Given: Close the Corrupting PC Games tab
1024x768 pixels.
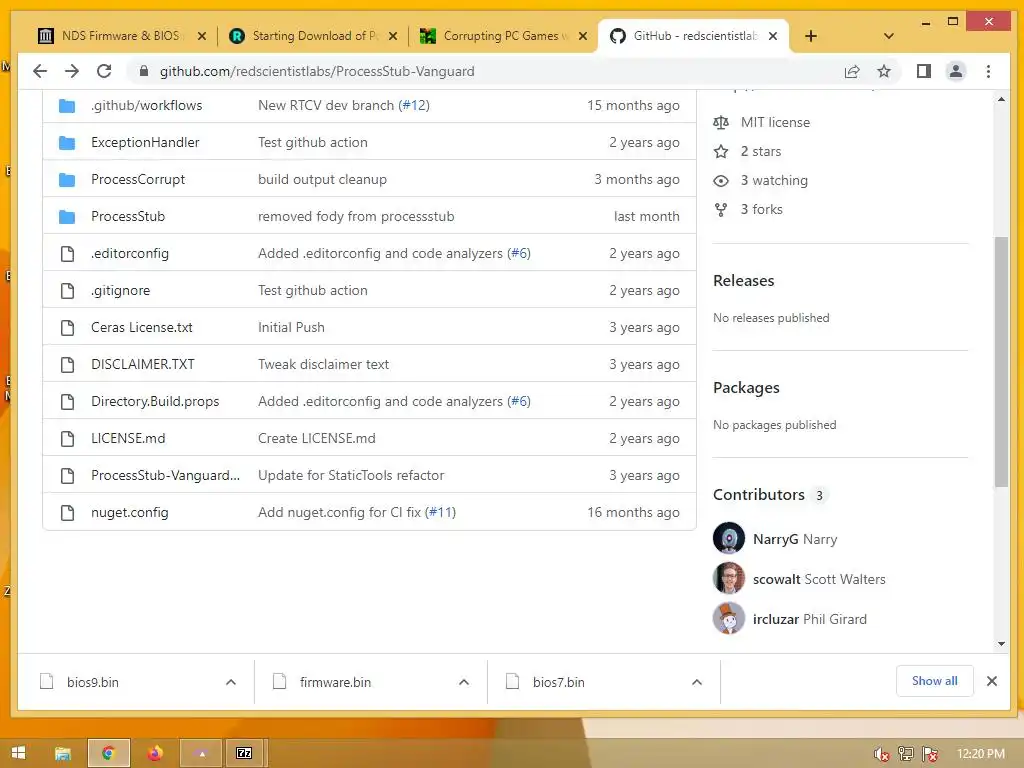Looking at the screenshot, I should point(583,36).
